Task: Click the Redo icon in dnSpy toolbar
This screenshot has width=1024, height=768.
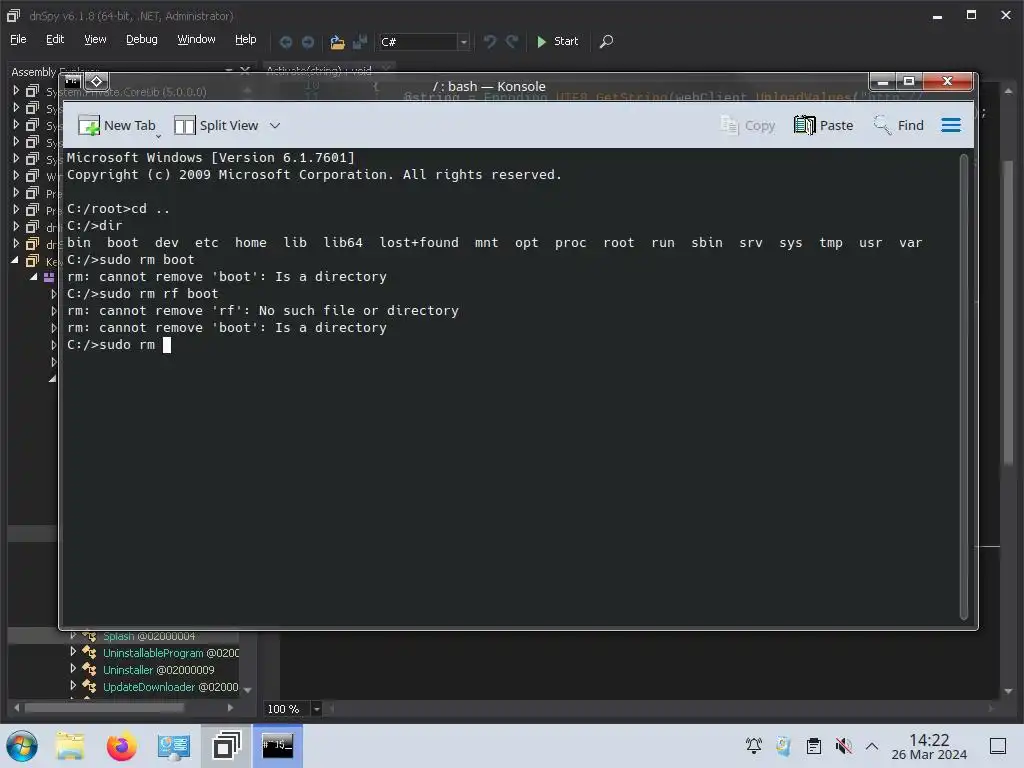Action: [512, 42]
